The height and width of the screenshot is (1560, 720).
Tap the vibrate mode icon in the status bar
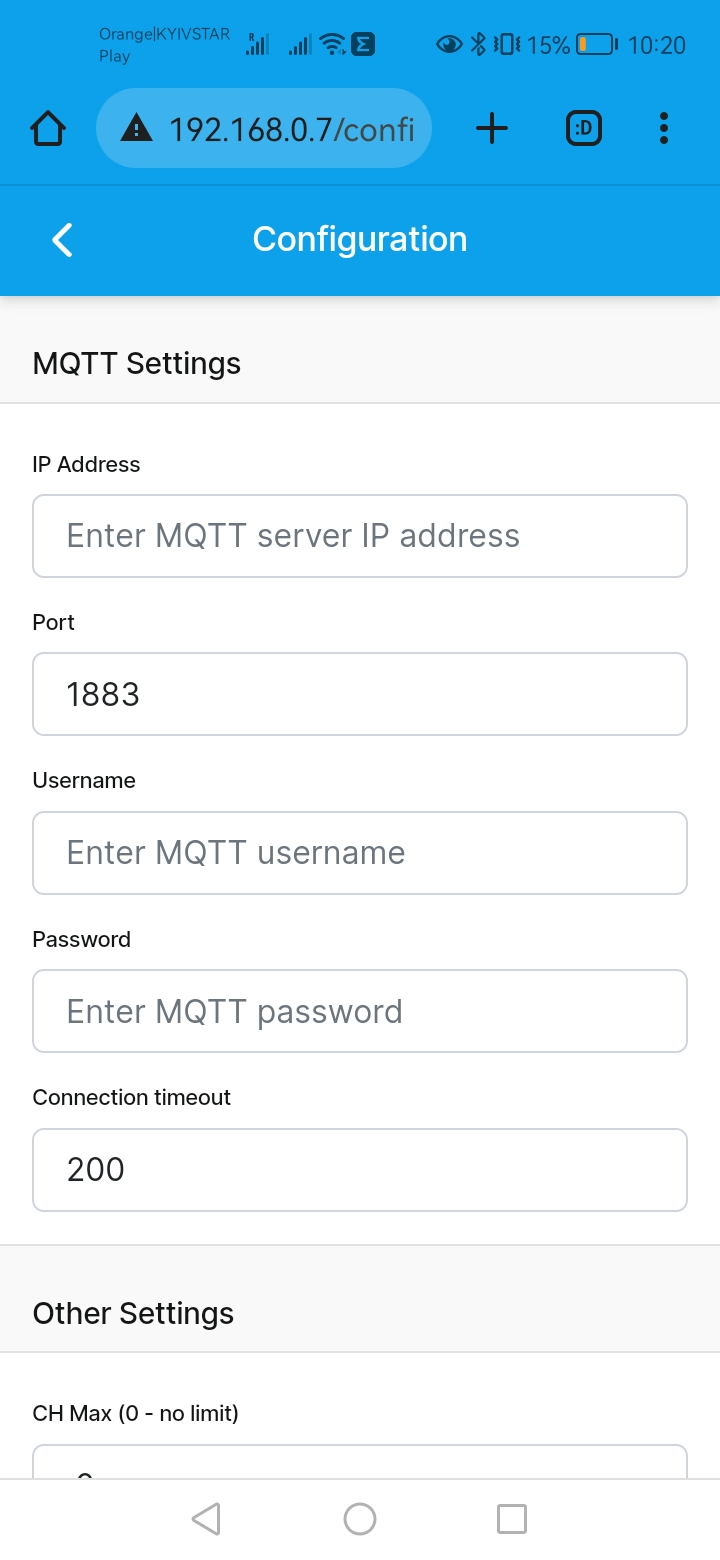pyautogui.click(x=505, y=44)
